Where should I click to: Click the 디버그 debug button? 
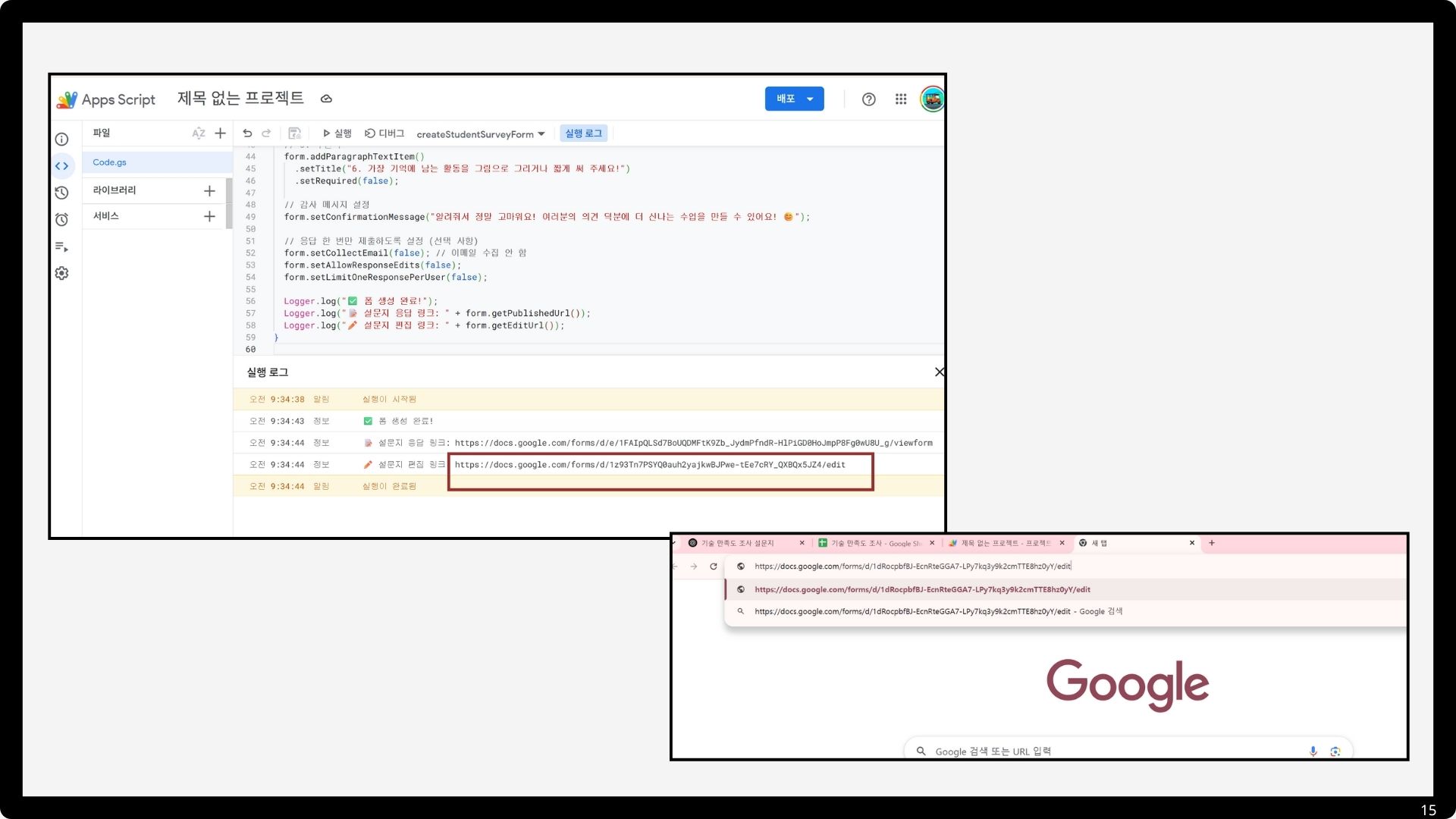click(384, 133)
